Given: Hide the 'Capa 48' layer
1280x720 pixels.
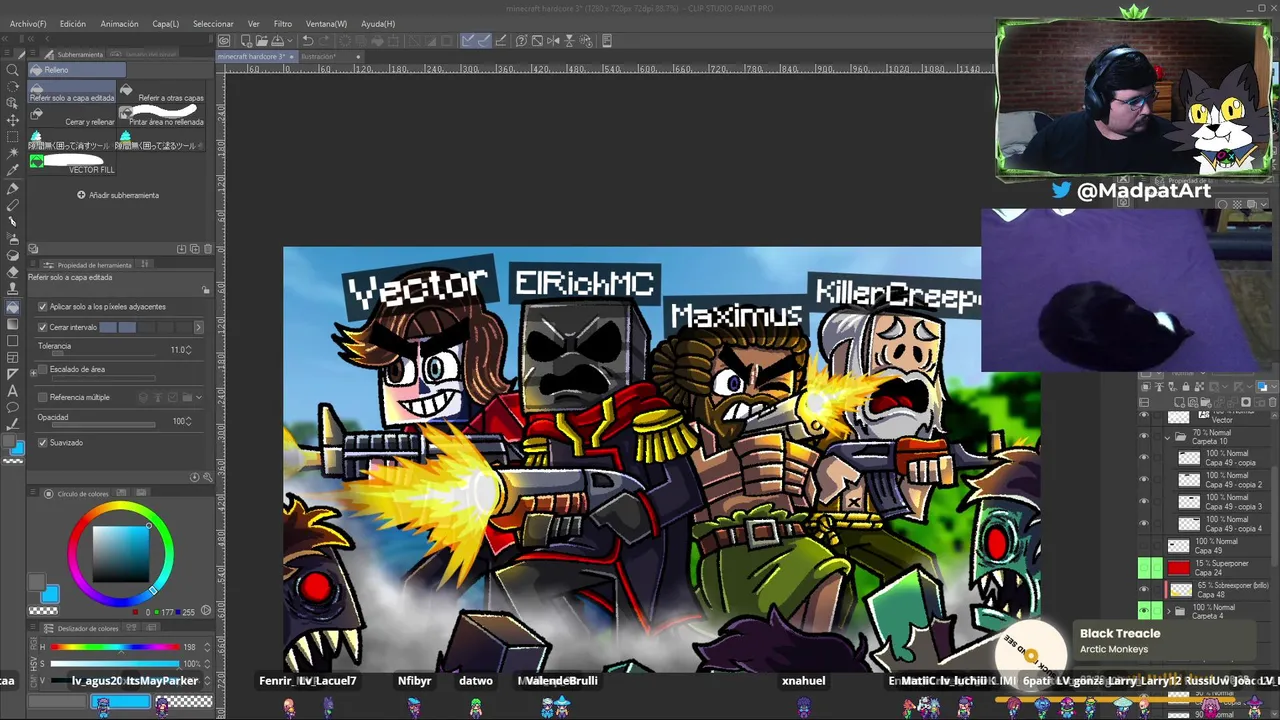Looking at the screenshot, I should (1144, 590).
